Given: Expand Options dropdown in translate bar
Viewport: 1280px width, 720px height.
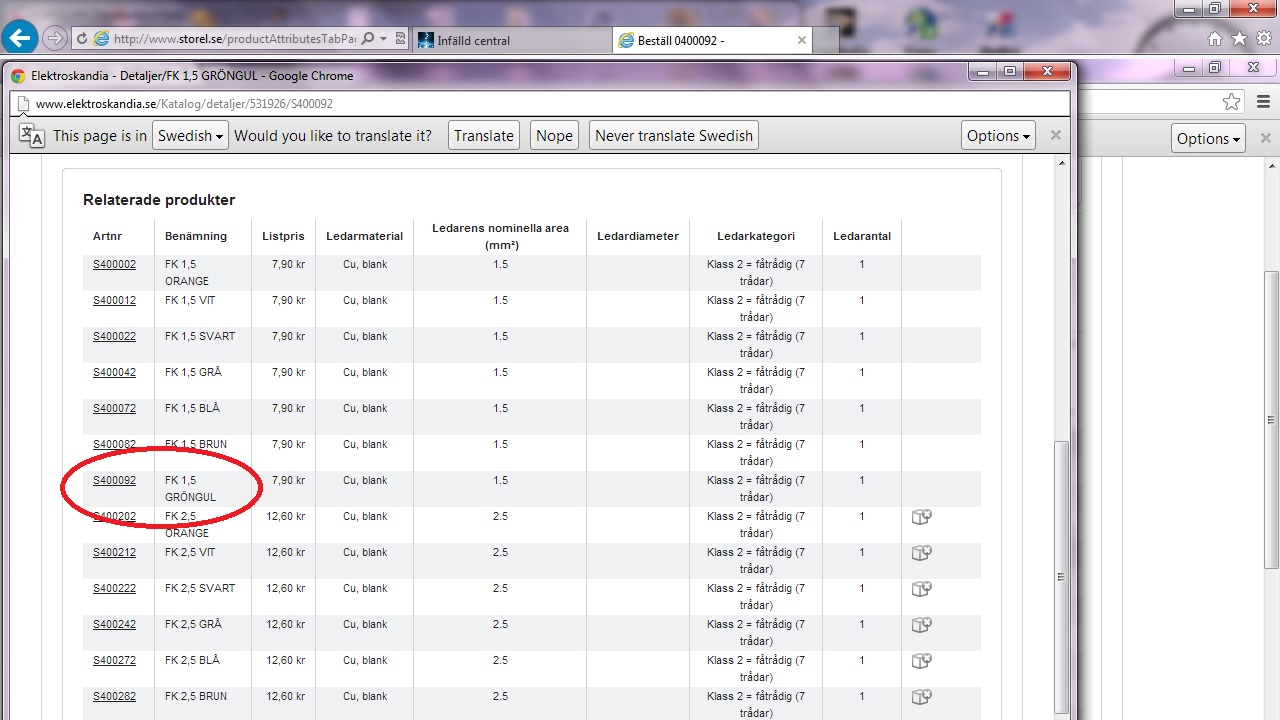Looking at the screenshot, I should tap(998, 136).
